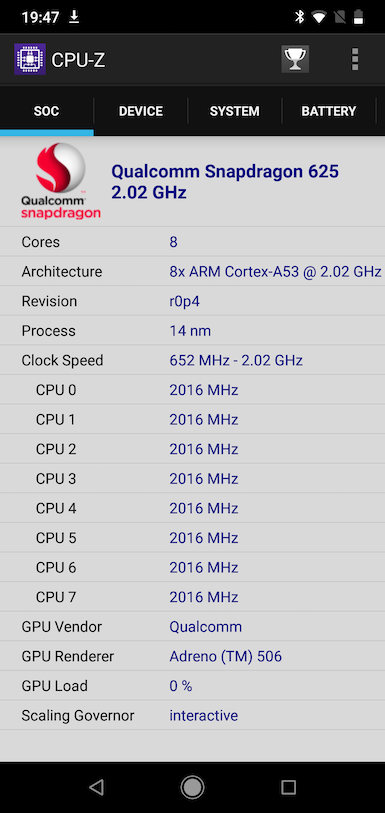
Task: Tap the recent apps square button
Action: coord(288,788)
